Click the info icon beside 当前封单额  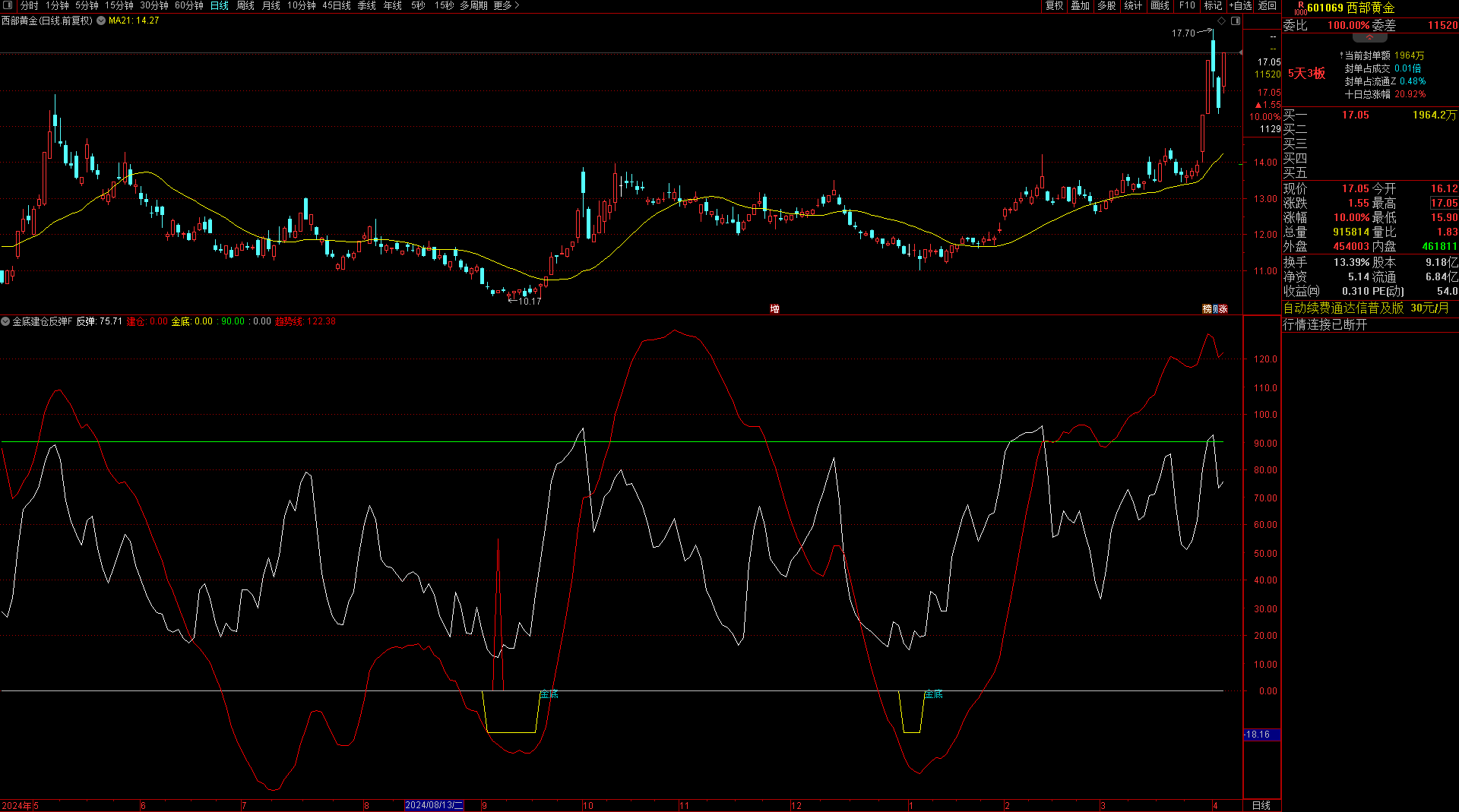point(1340,55)
